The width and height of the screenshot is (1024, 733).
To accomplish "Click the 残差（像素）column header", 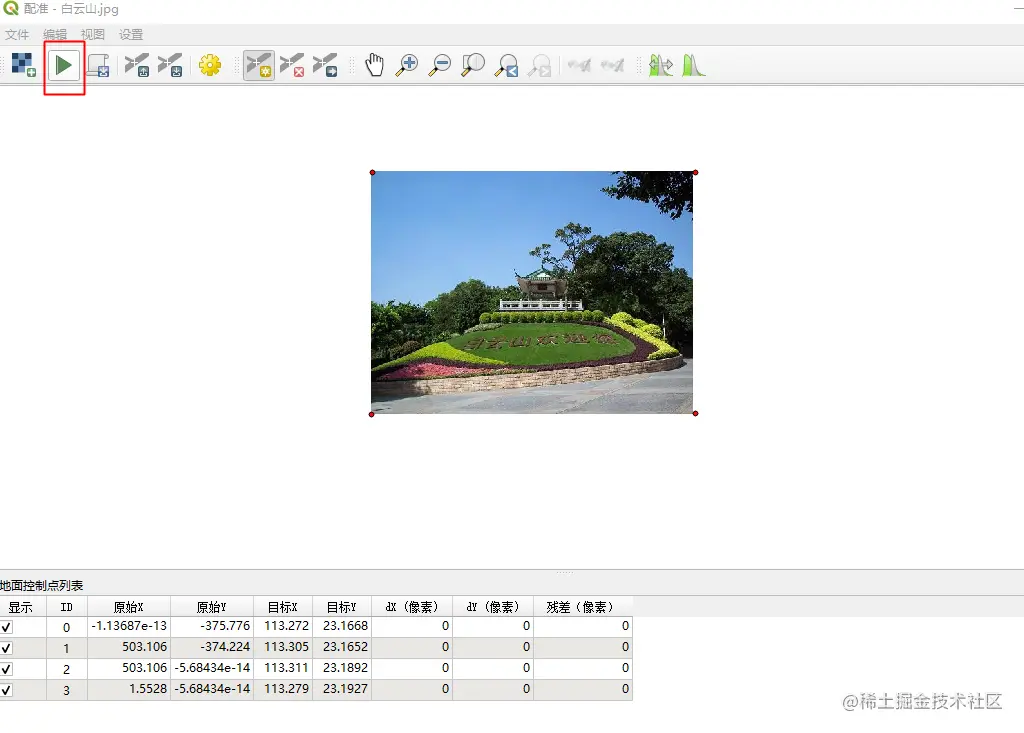I will pyautogui.click(x=583, y=607).
